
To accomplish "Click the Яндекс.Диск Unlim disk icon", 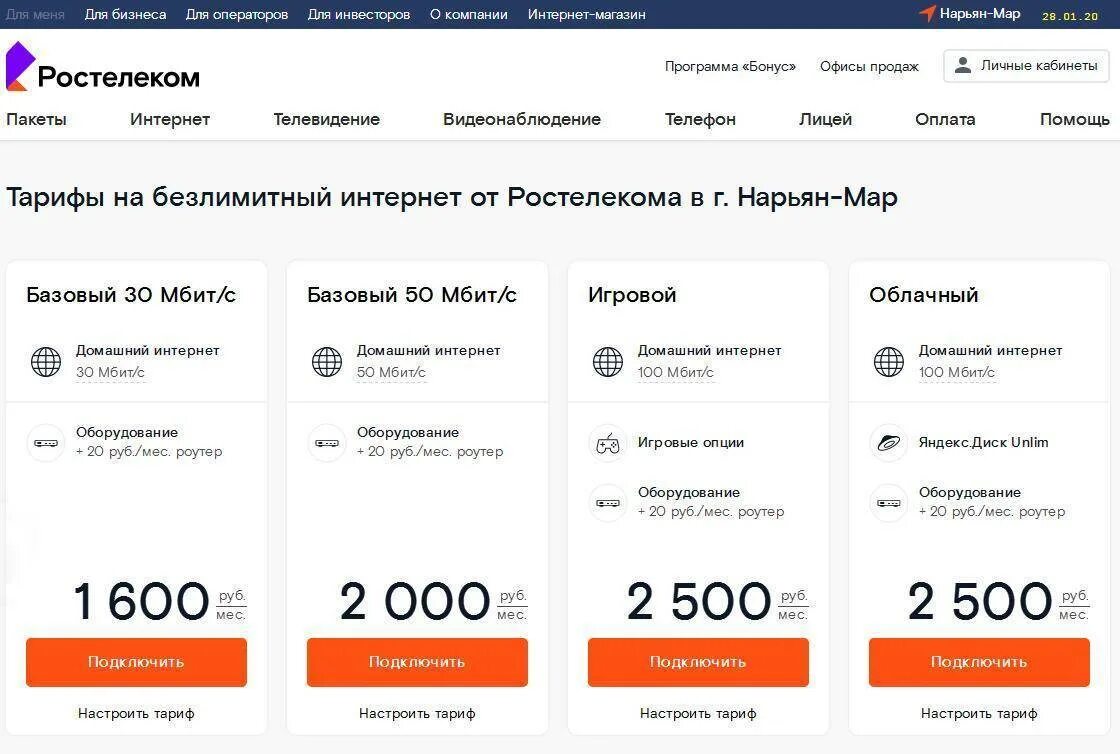I will point(889,443).
